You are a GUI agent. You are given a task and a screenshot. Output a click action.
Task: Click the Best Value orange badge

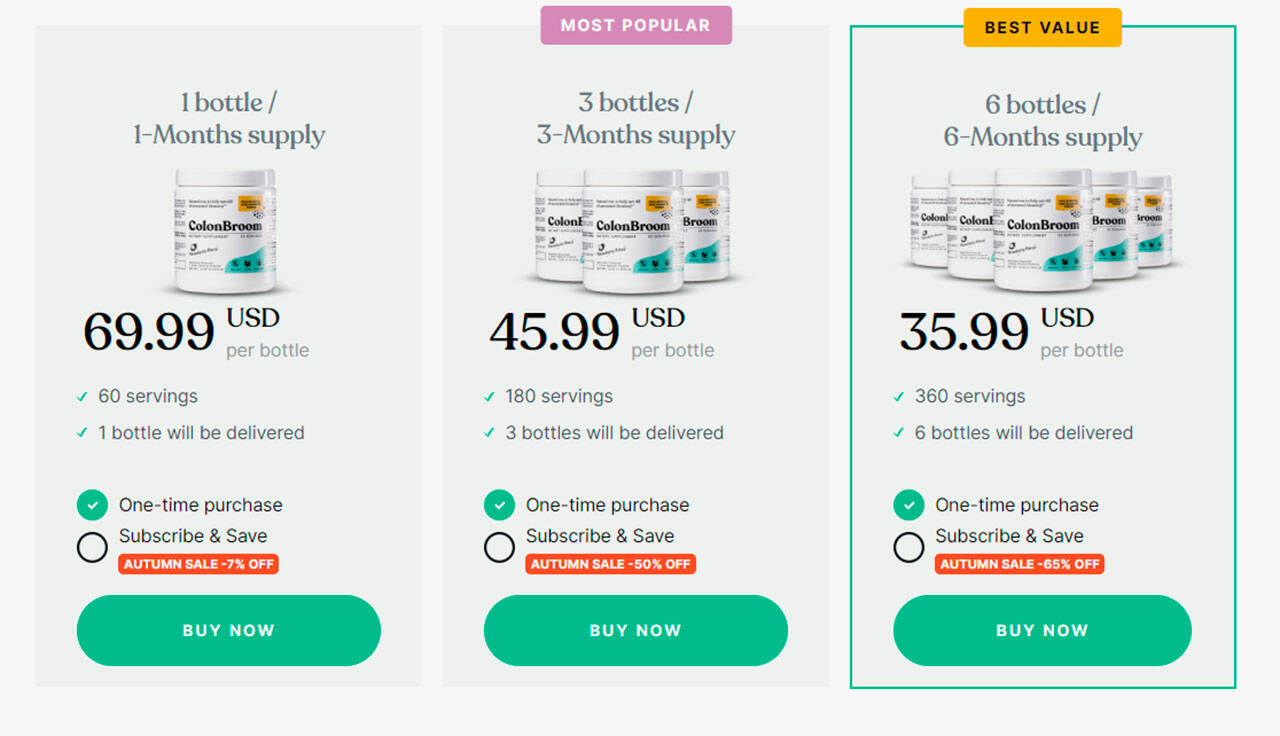tap(1042, 28)
